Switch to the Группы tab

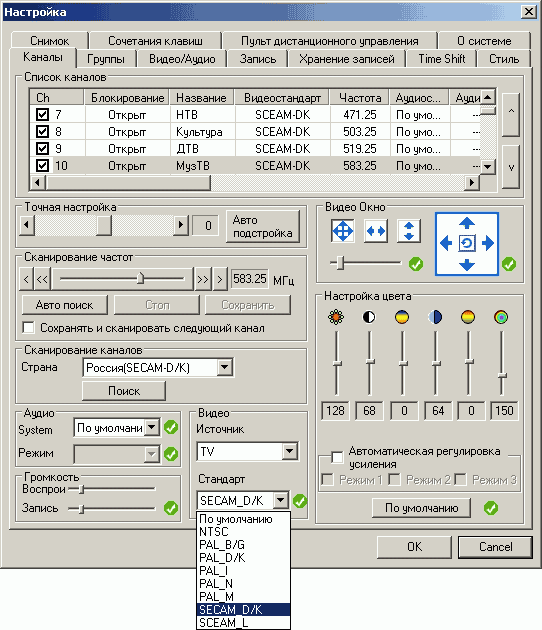tap(106, 59)
